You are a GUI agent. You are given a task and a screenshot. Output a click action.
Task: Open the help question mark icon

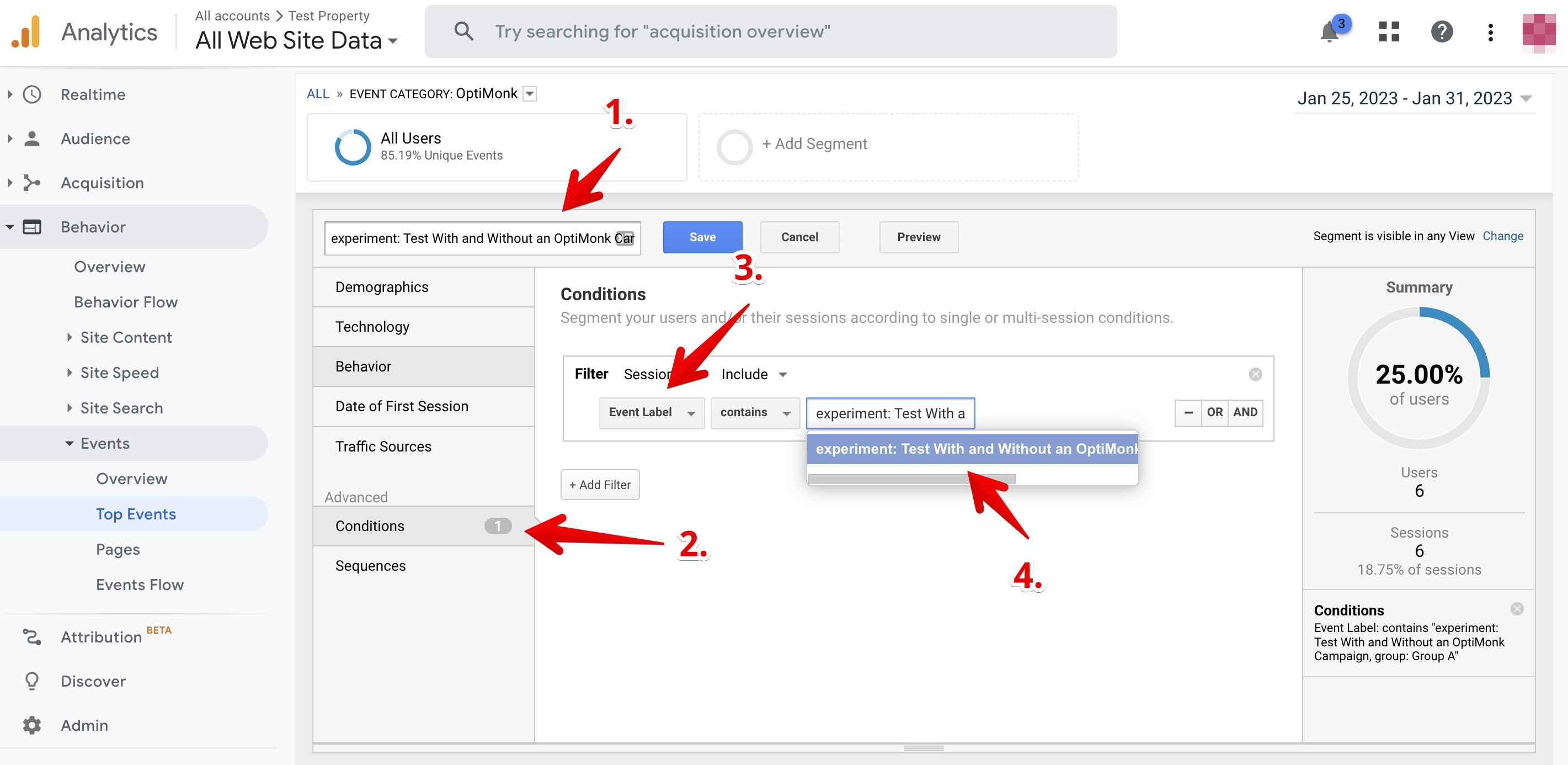tap(1442, 31)
